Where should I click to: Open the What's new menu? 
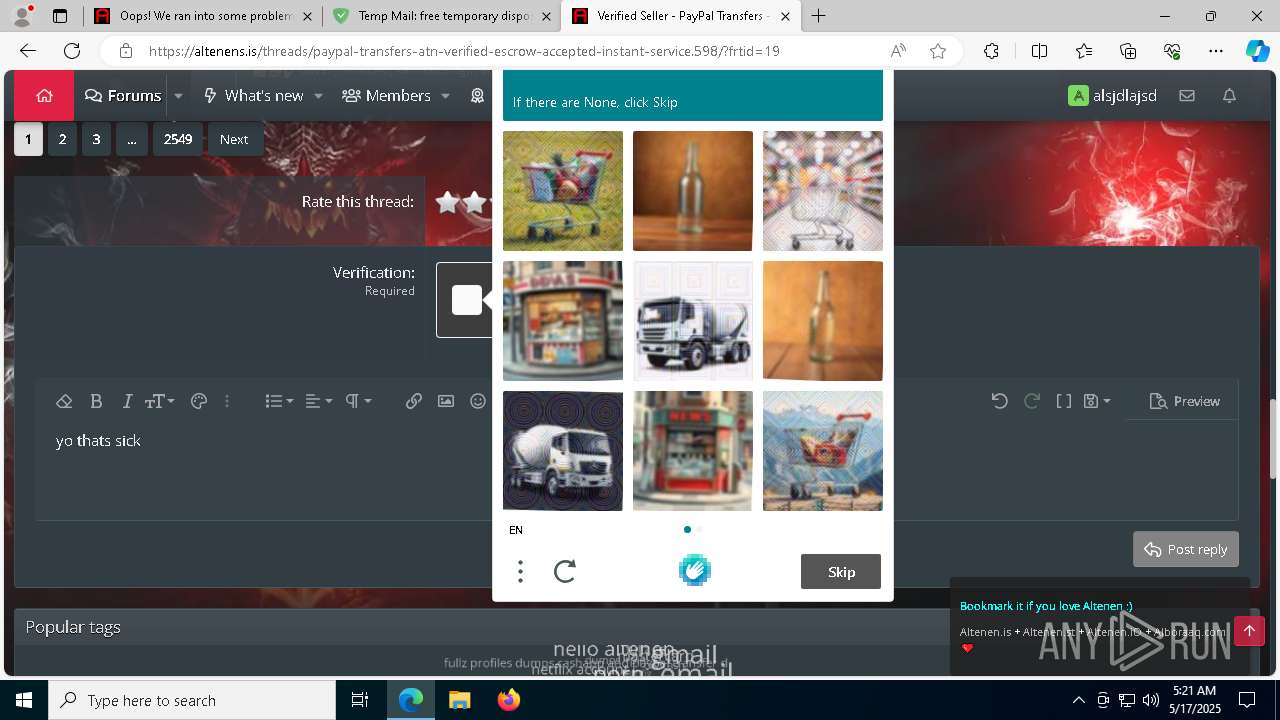(x=253, y=96)
